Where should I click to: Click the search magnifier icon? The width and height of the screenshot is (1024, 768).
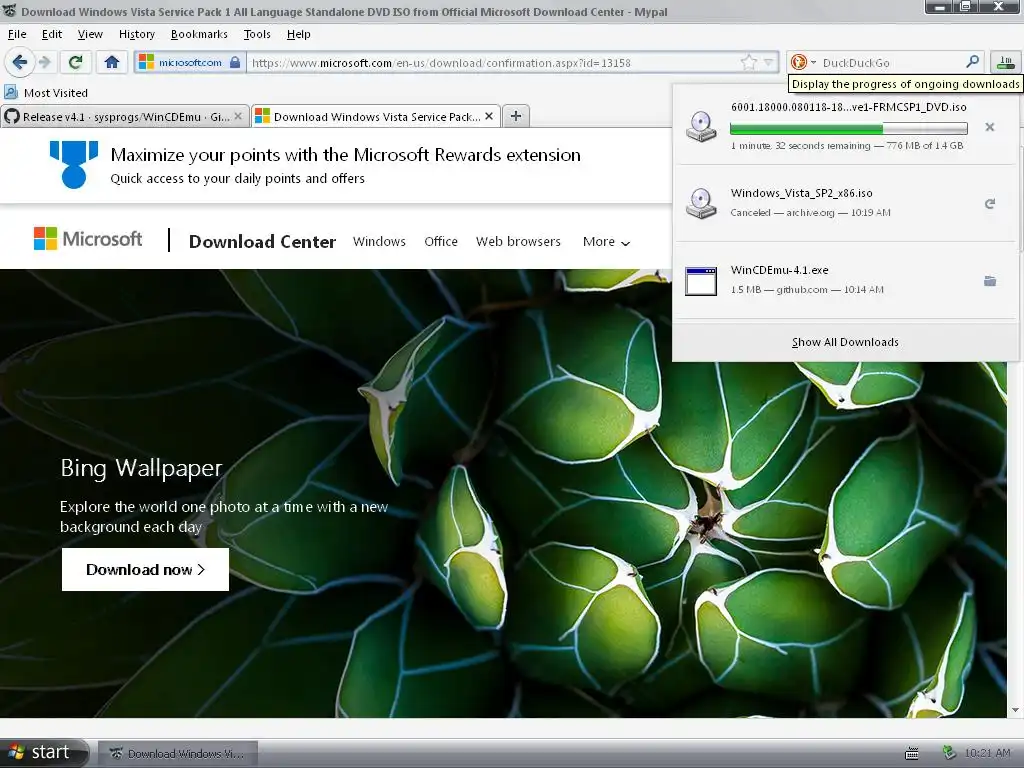(x=972, y=62)
